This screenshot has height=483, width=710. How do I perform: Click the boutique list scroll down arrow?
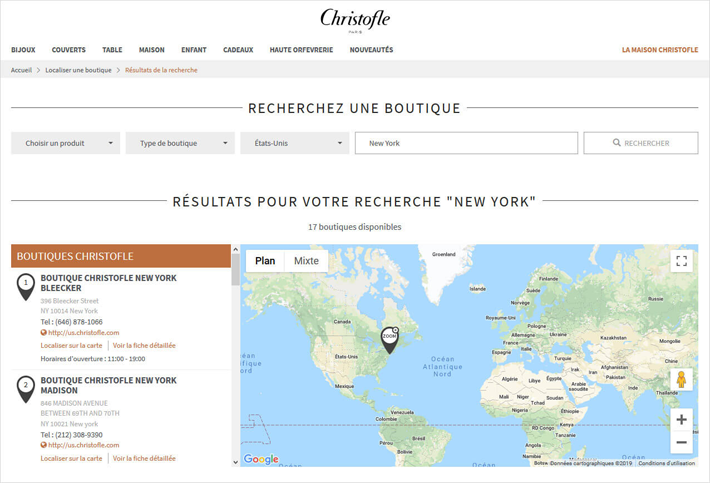tap(235, 462)
